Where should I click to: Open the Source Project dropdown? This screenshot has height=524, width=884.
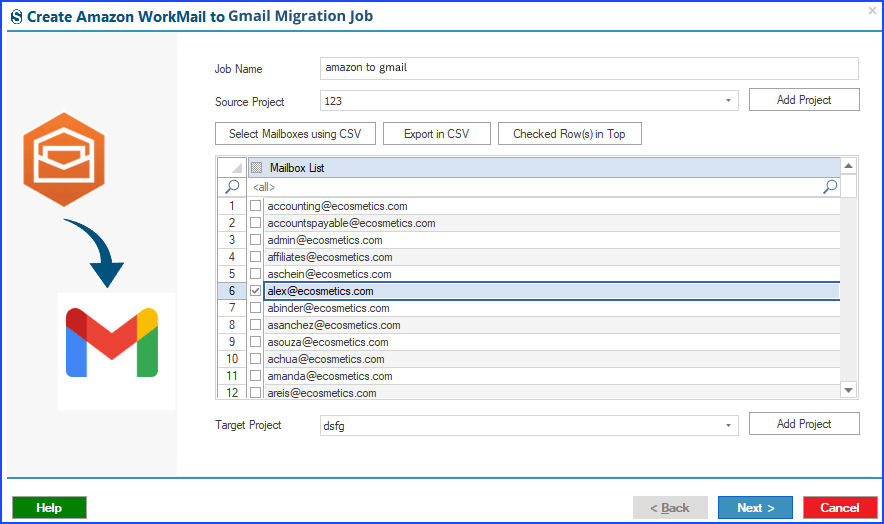point(728,101)
